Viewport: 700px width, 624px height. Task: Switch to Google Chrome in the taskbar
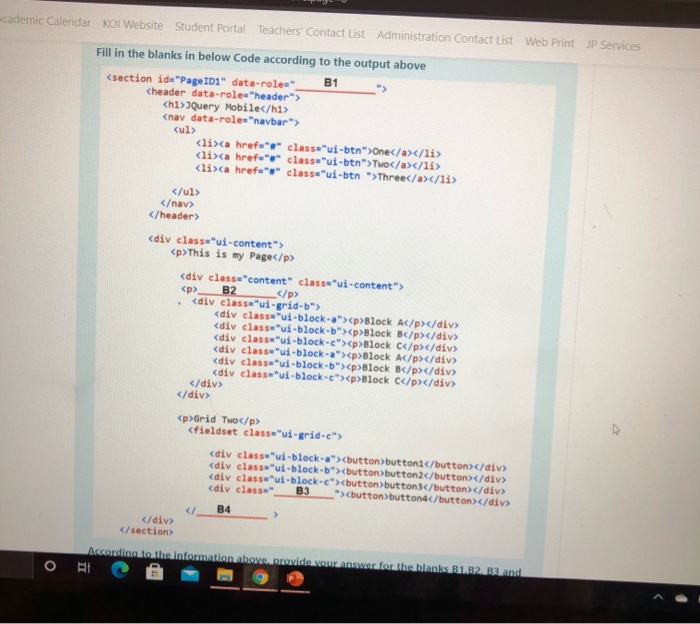(x=260, y=577)
